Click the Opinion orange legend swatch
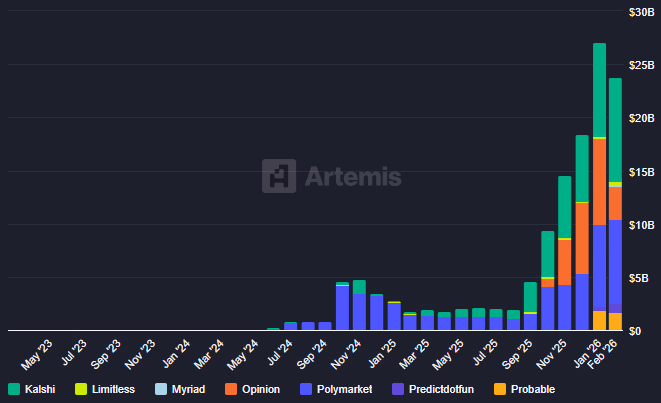The height and width of the screenshot is (403, 661). [x=231, y=389]
